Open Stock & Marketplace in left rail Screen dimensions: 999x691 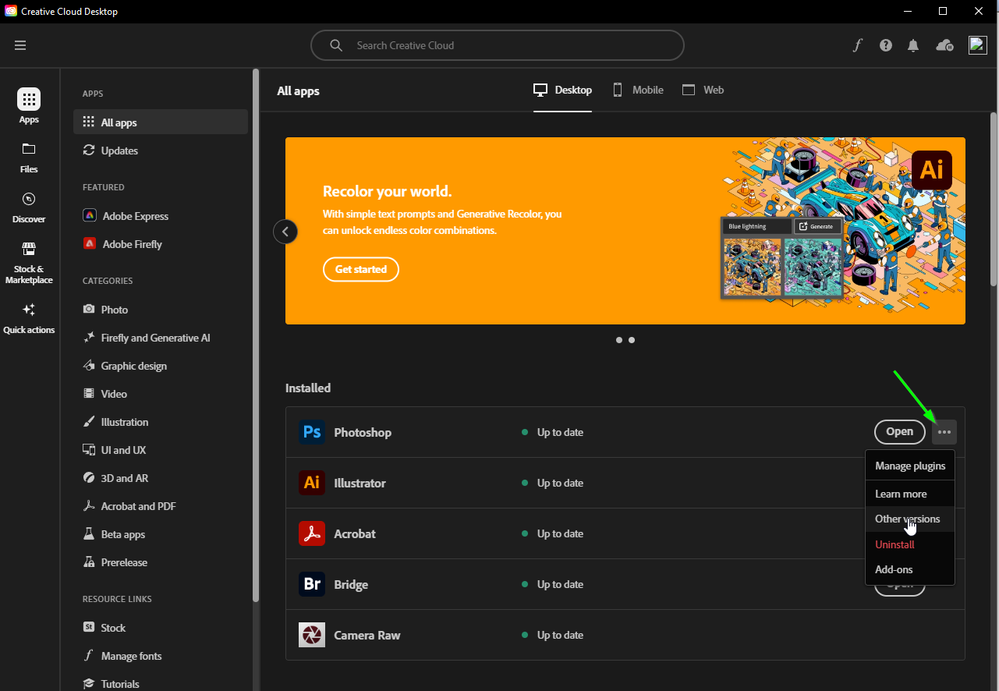coord(29,262)
